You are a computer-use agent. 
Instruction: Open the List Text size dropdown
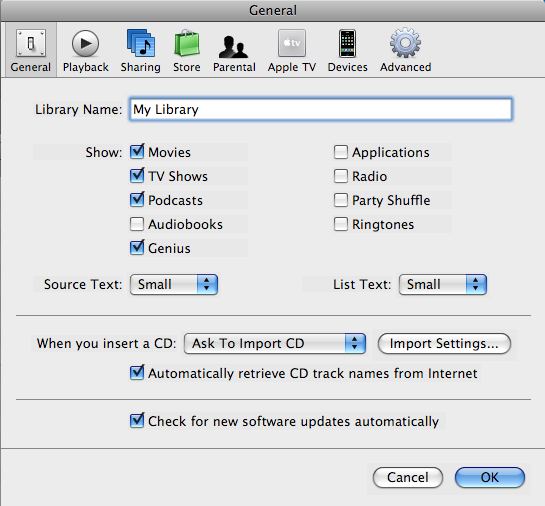coord(443,285)
